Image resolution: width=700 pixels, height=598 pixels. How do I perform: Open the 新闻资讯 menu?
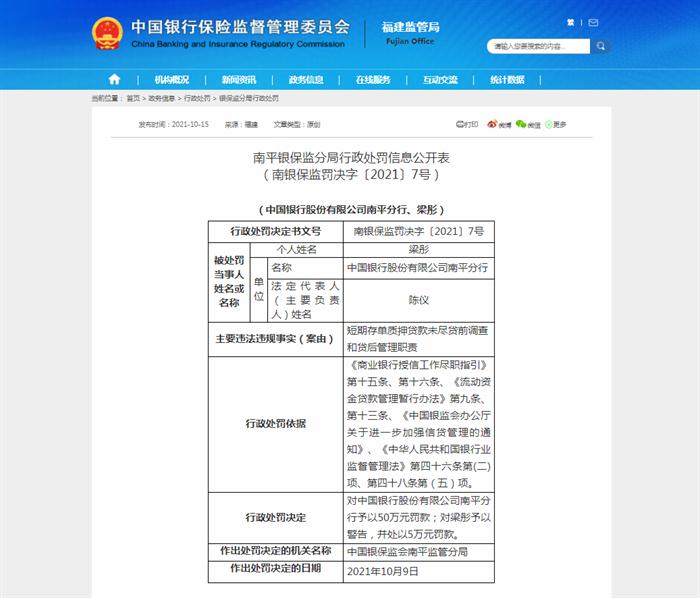coord(239,80)
